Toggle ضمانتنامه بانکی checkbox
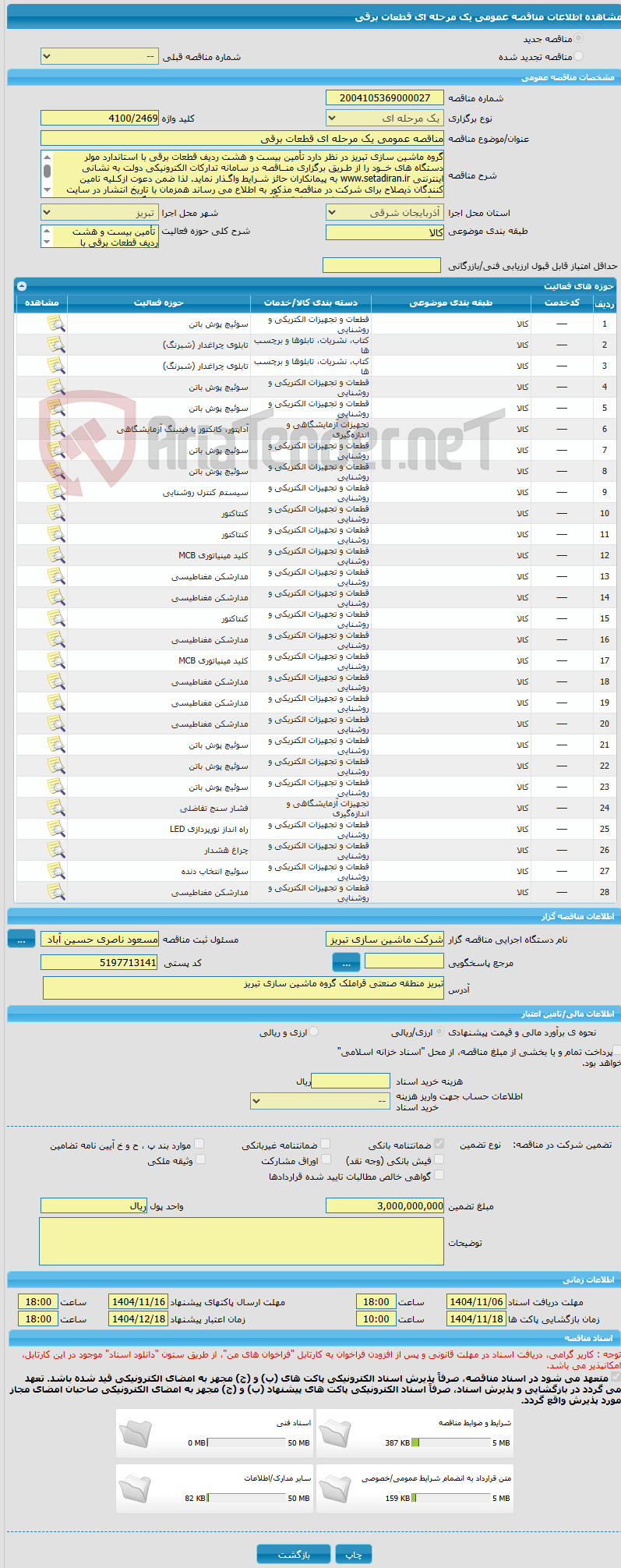 (x=439, y=1144)
